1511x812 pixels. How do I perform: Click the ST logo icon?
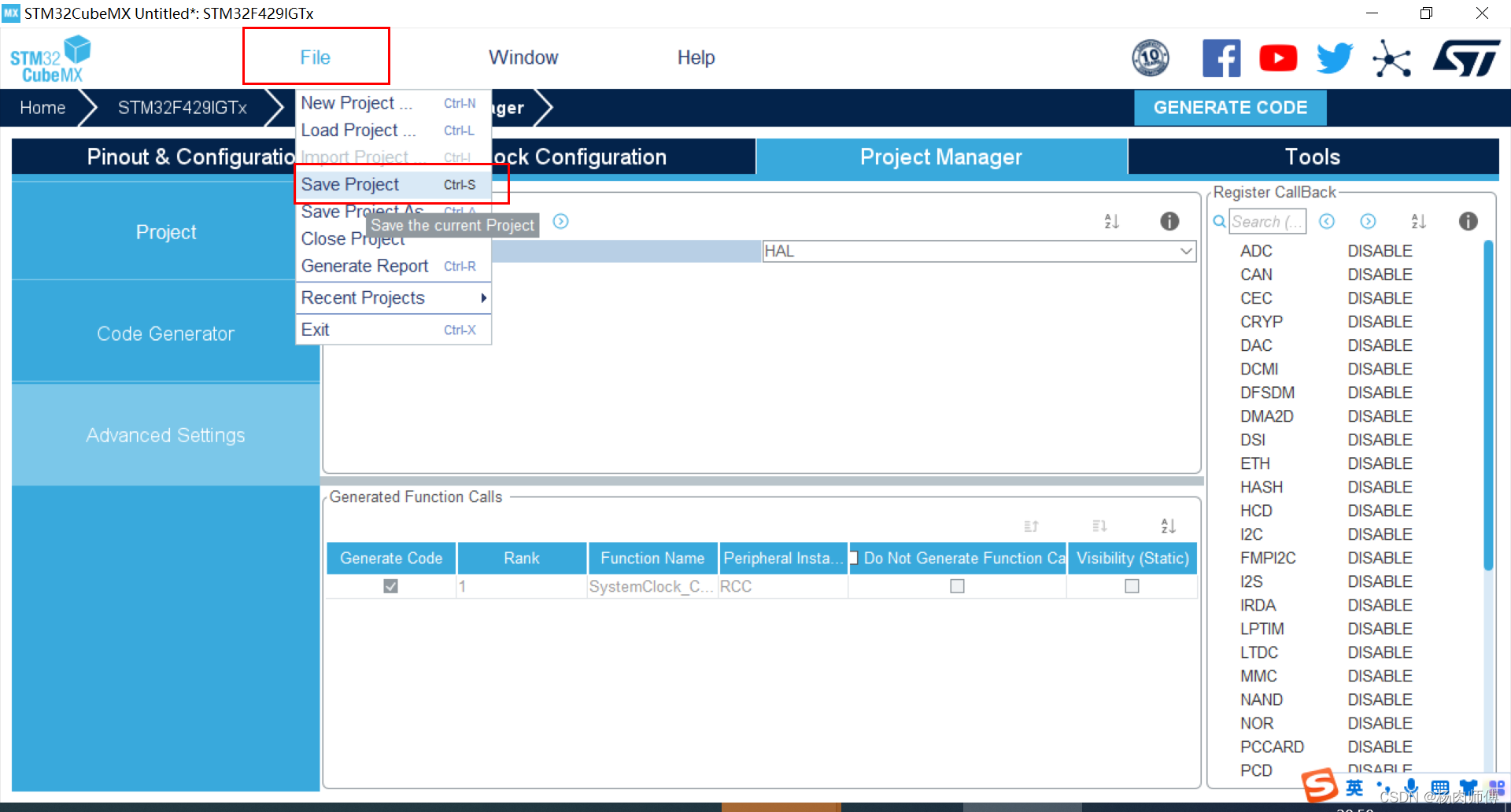(1466, 58)
